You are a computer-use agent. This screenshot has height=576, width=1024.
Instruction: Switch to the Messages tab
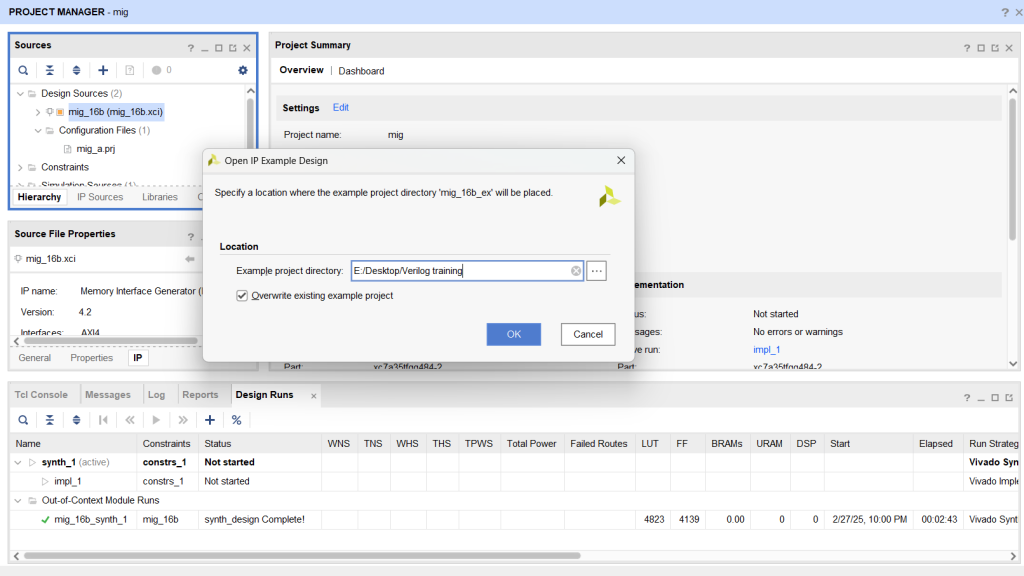pos(108,395)
